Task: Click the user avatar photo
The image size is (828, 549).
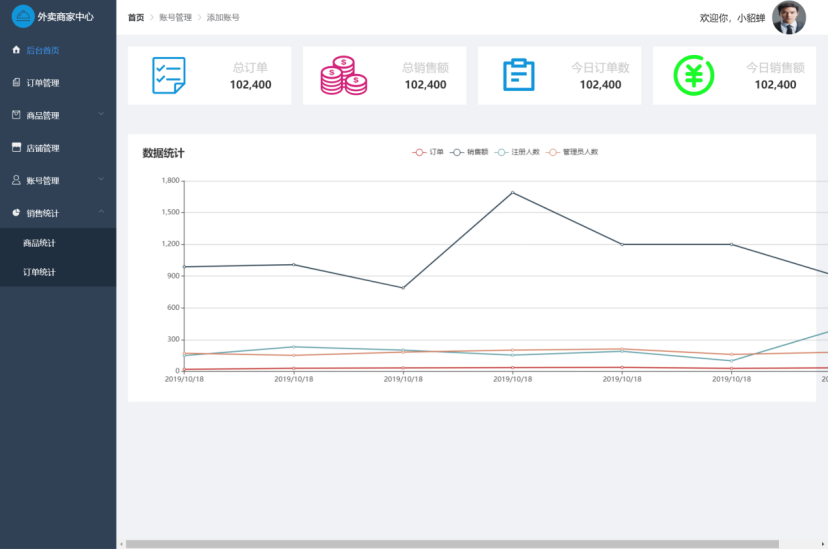Action: point(788,18)
